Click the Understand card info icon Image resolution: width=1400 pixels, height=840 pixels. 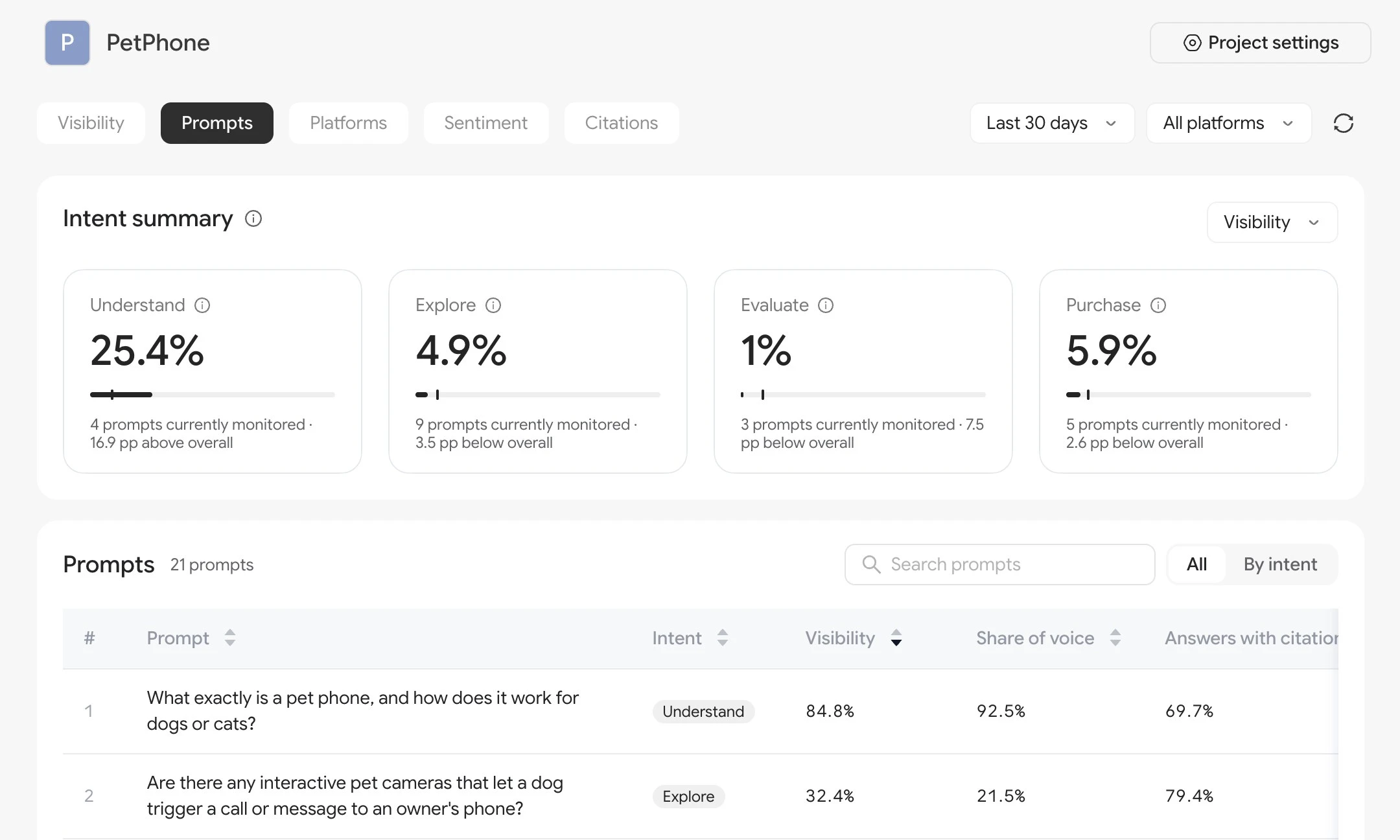tap(202, 305)
